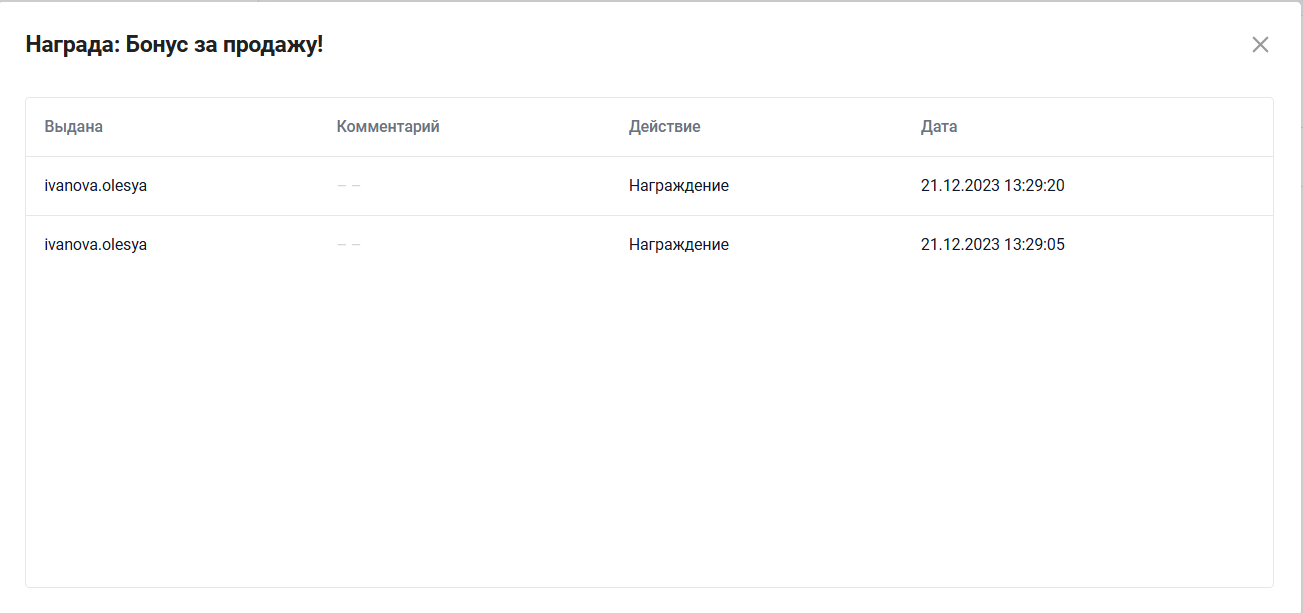Image resolution: width=1303 pixels, height=613 pixels.
Task: Click ivanova.olesya in the second row
Action: pyautogui.click(x=96, y=245)
